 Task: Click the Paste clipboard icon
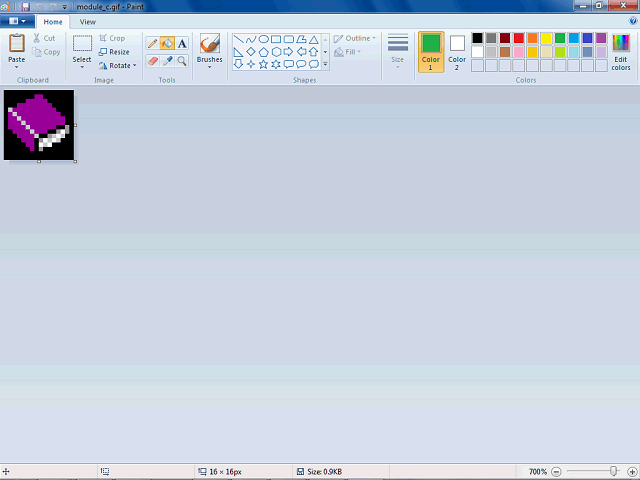[x=17, y=43]
